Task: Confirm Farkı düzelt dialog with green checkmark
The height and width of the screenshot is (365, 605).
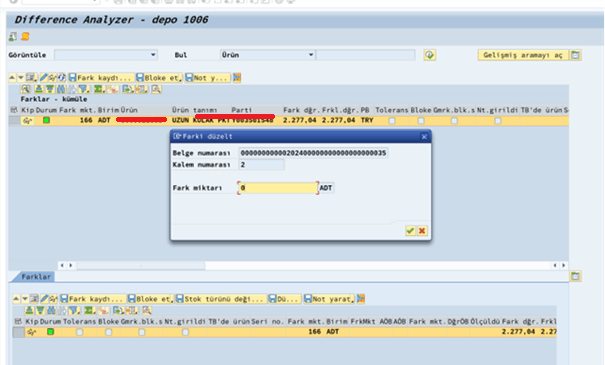Action: point(410,231)
